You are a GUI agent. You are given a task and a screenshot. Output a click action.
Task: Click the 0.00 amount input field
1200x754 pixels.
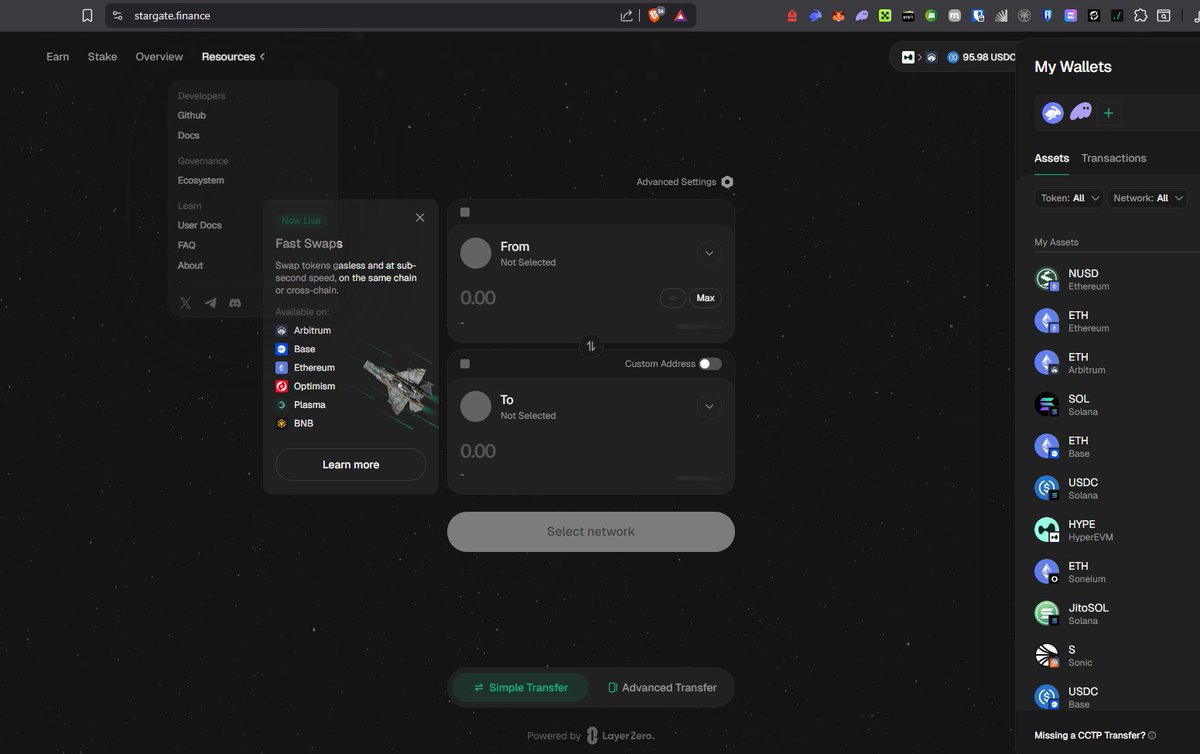pyautogui.click(x=478, y=297)
